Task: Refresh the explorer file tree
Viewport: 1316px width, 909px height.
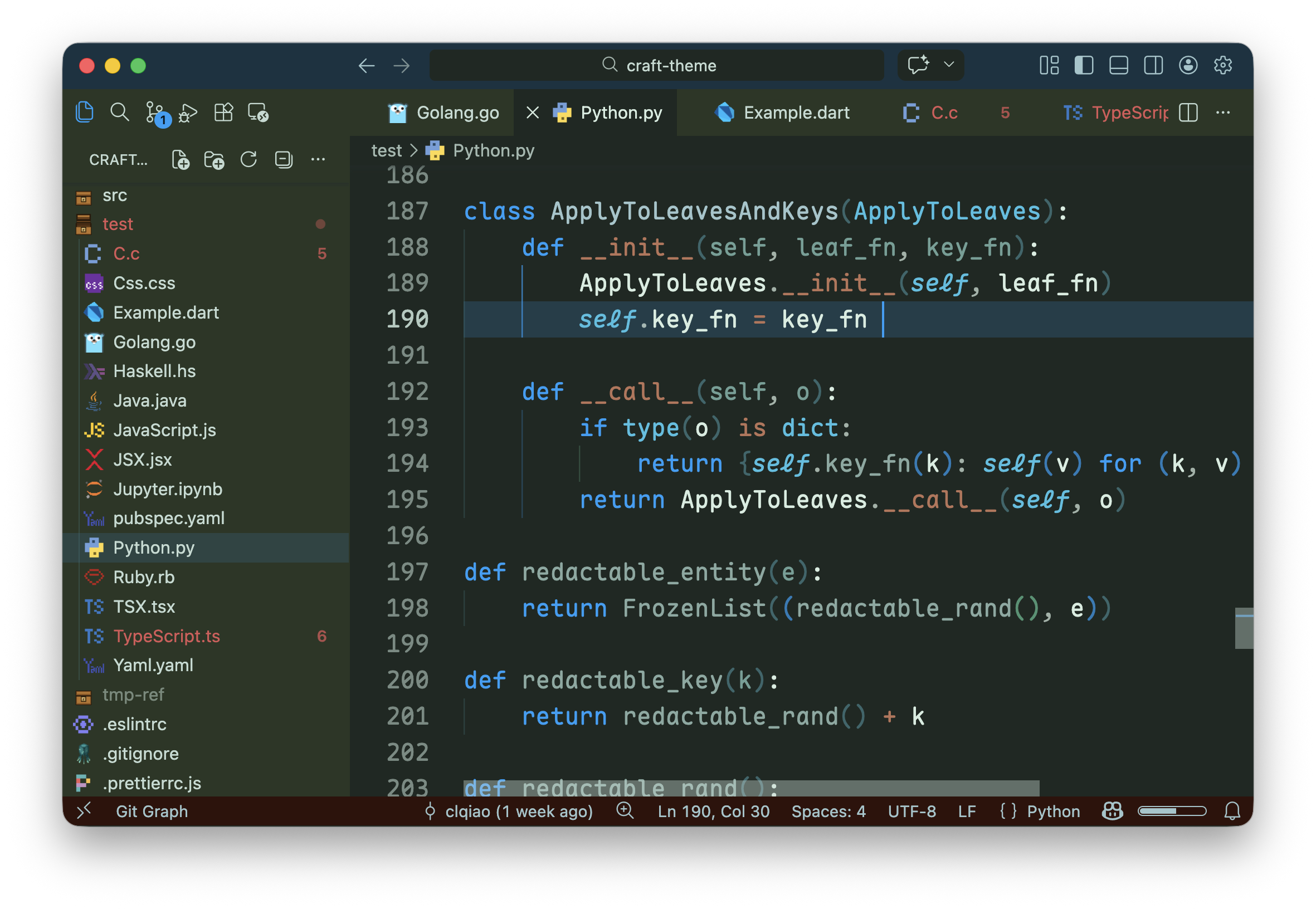Action: (x=248, y=159)
